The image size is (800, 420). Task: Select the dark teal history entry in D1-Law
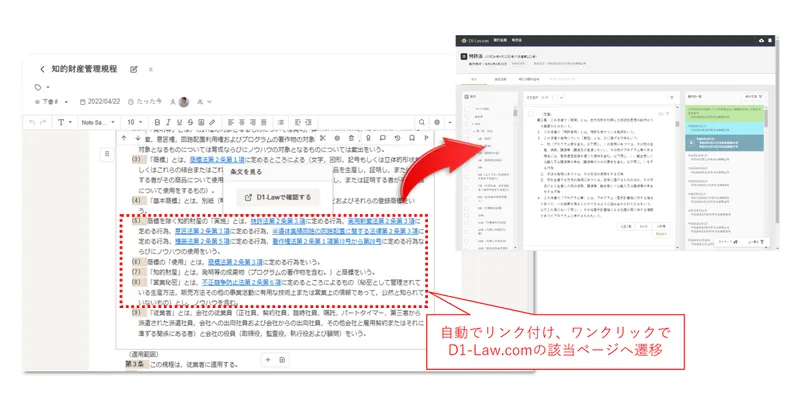pos(724,143)
